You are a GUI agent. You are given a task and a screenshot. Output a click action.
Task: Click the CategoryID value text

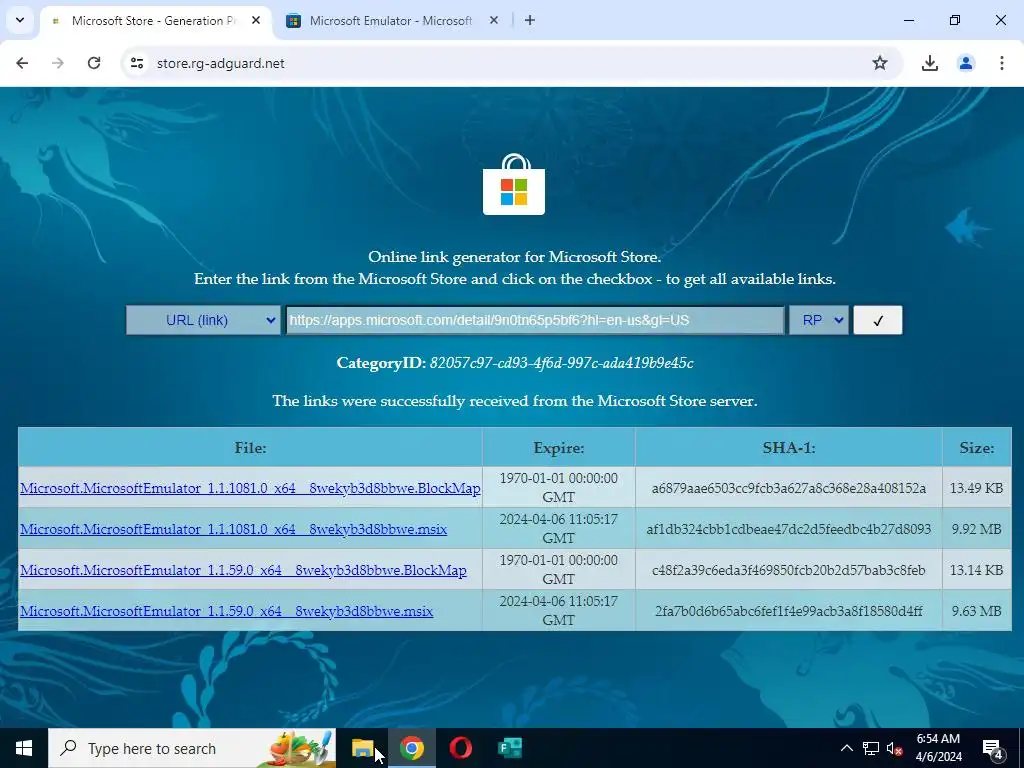tap(562, 363)
